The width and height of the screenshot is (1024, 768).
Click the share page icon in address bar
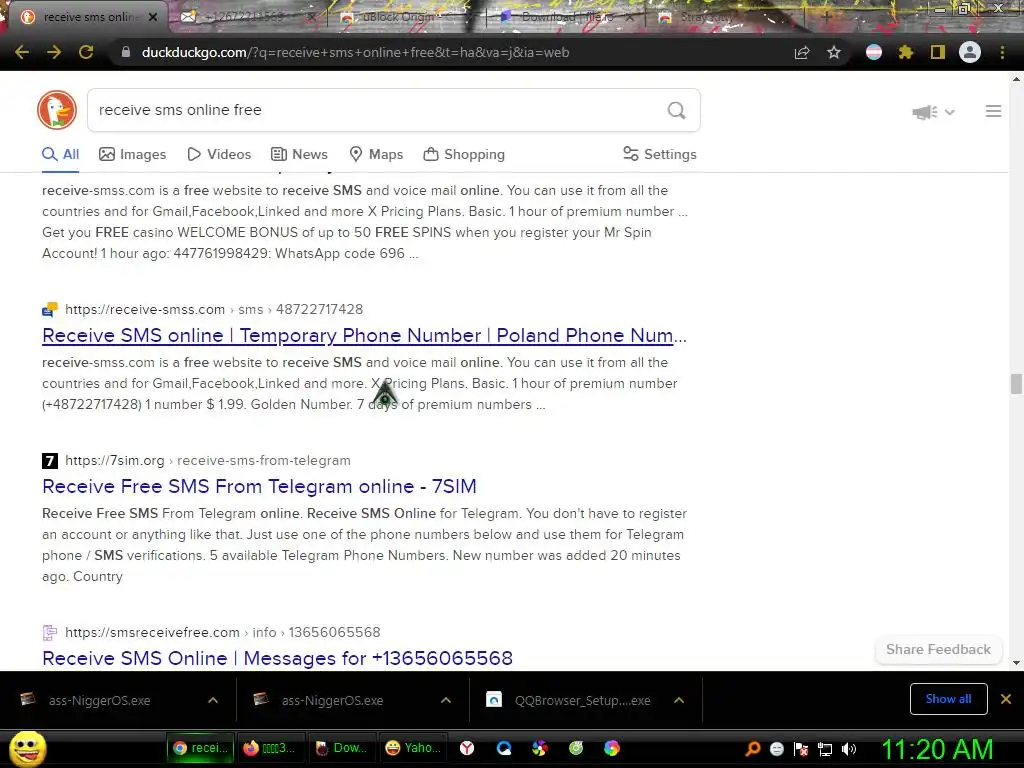[802, 52]
